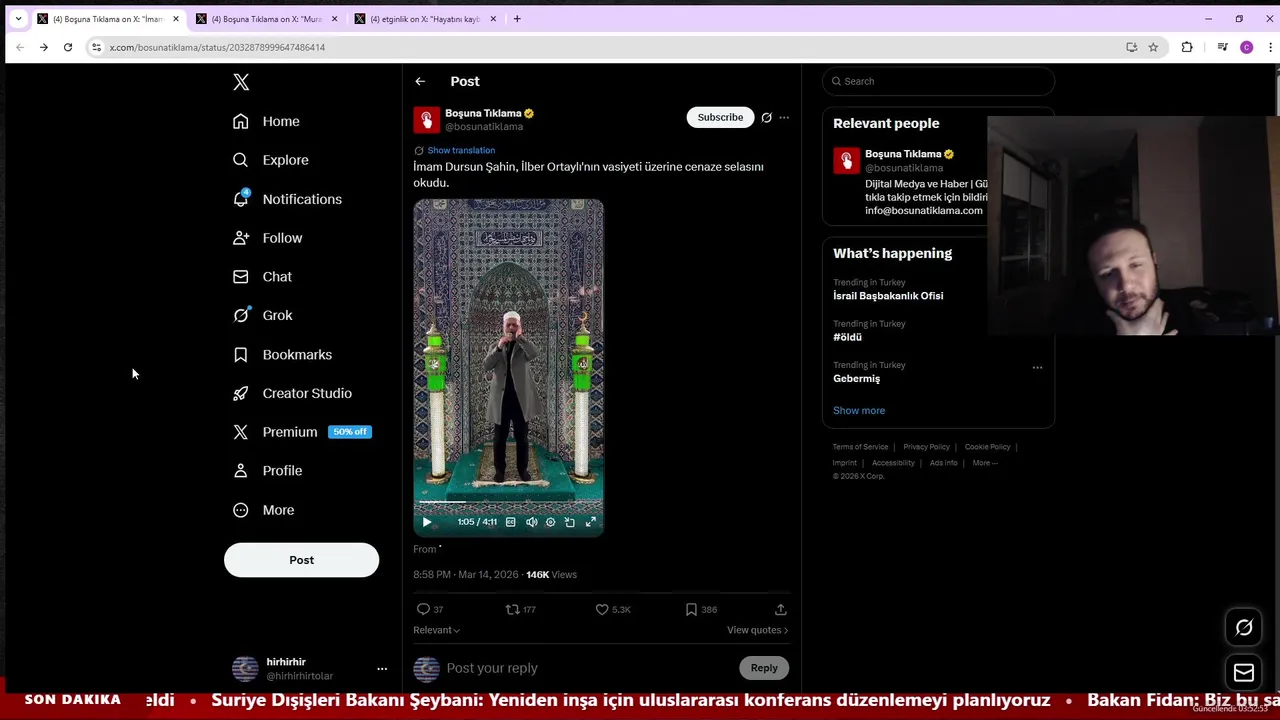This screenshot has width=1280, height=720.
Task: Open the Home page
Action: tap(266, 121)
